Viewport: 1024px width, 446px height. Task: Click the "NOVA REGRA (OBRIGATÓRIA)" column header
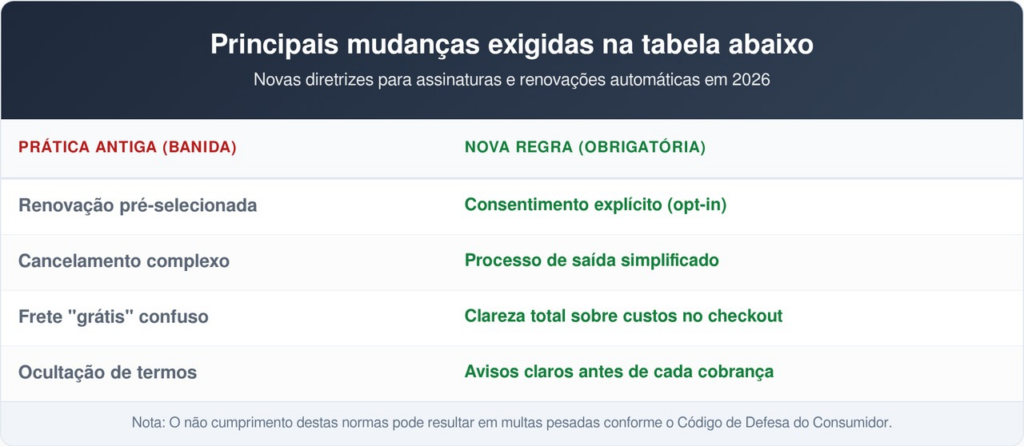point(585,147)
